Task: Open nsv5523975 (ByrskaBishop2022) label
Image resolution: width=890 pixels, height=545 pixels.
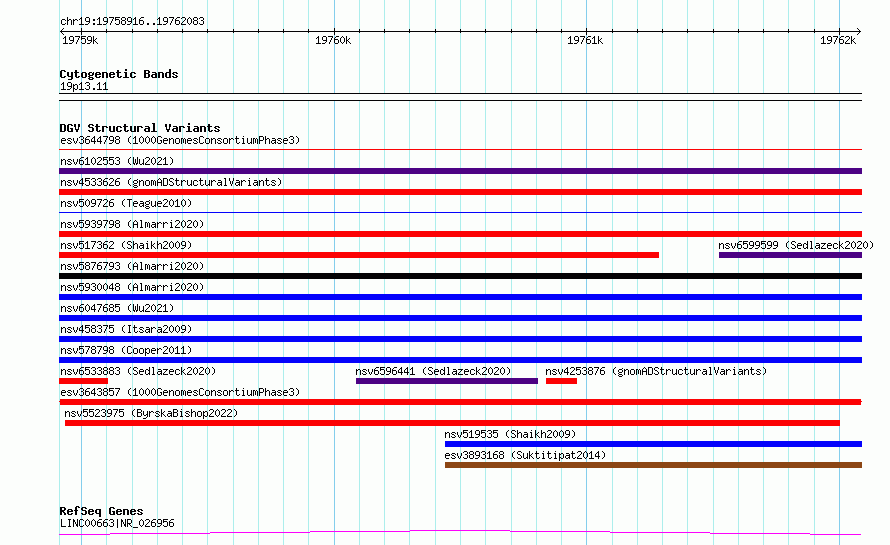Action: (x=151, y=413)
